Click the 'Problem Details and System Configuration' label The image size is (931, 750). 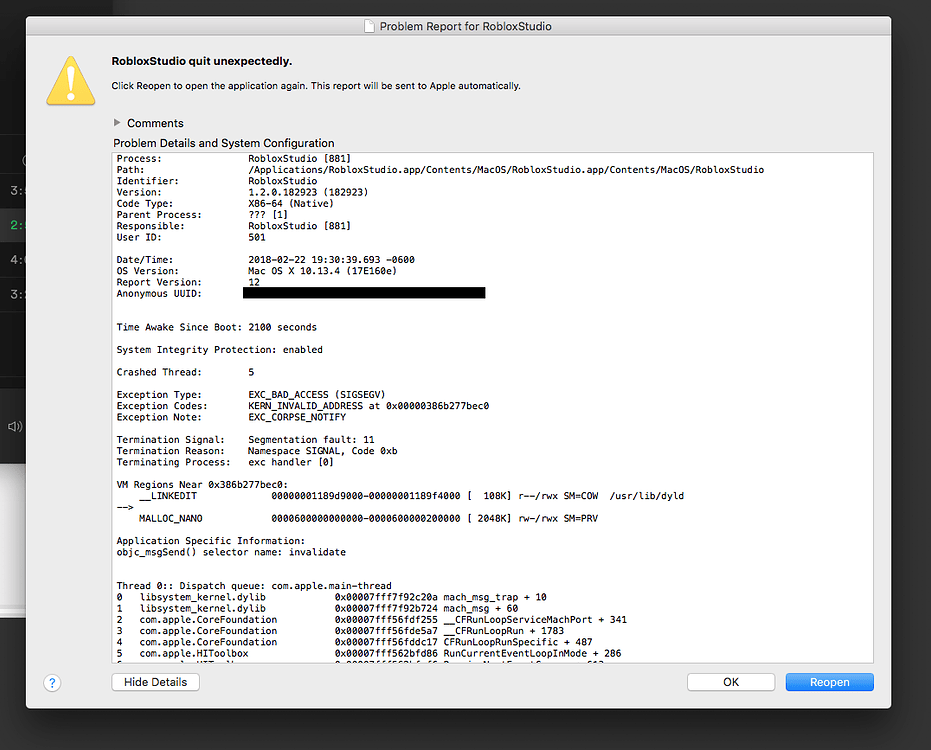[224, 143]
